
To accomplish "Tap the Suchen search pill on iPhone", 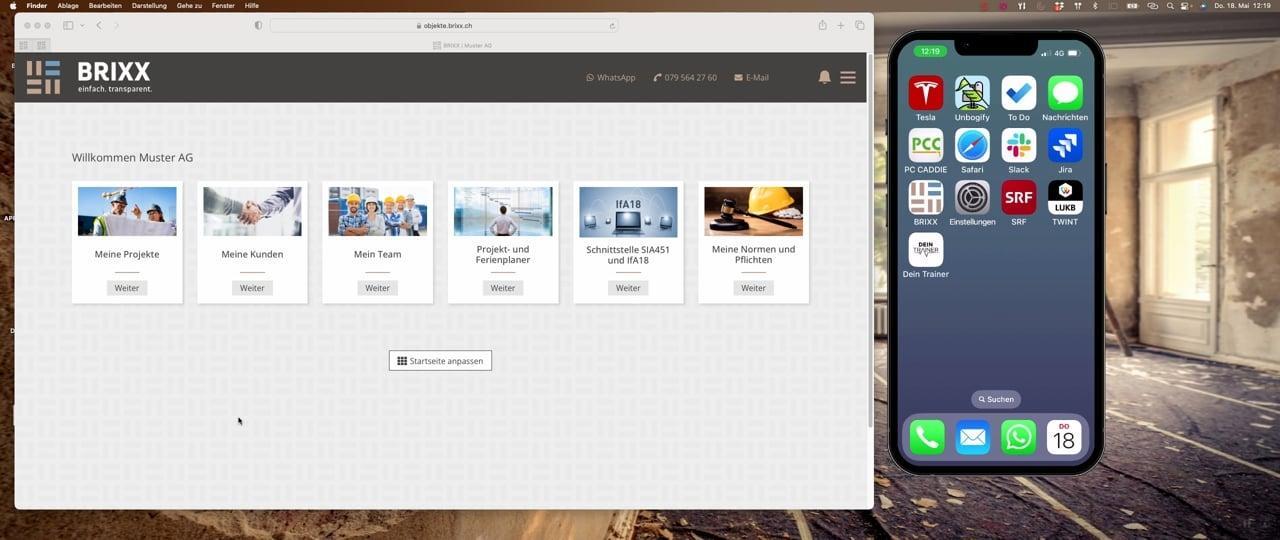I will 996,399.
